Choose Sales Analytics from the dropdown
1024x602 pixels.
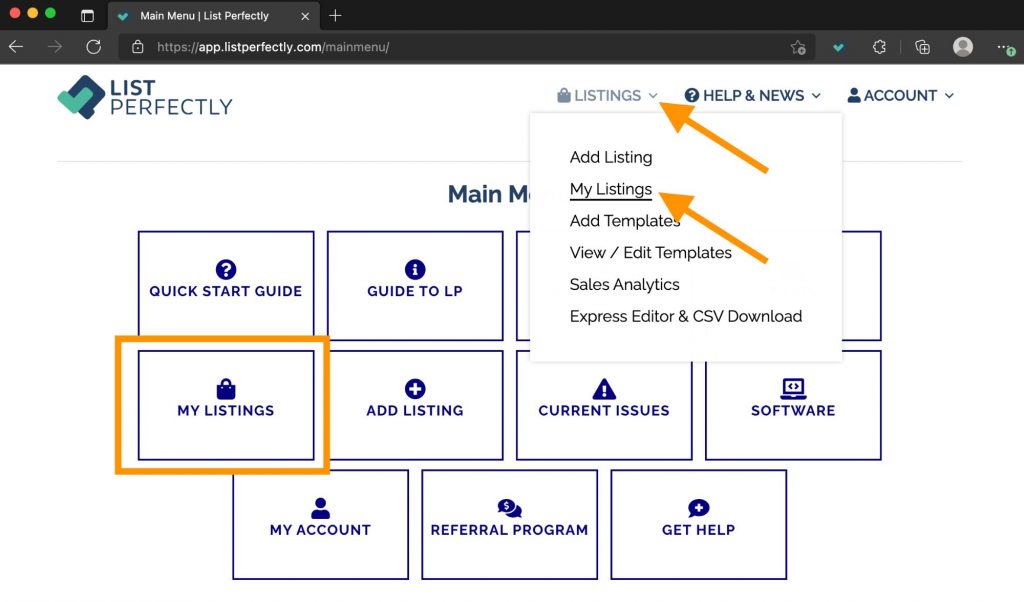click(624, 285)
